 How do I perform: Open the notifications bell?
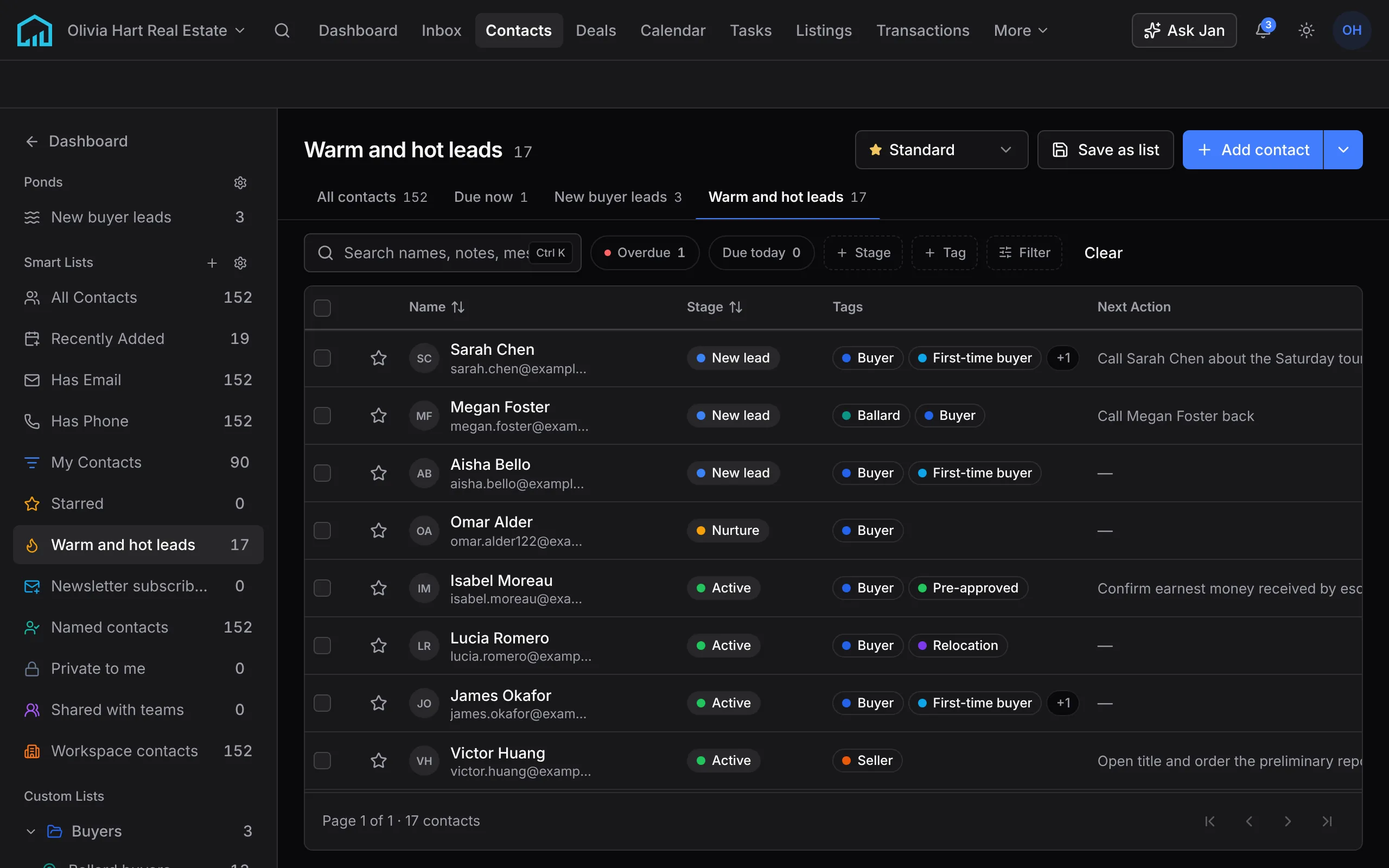click(1263, 30)
